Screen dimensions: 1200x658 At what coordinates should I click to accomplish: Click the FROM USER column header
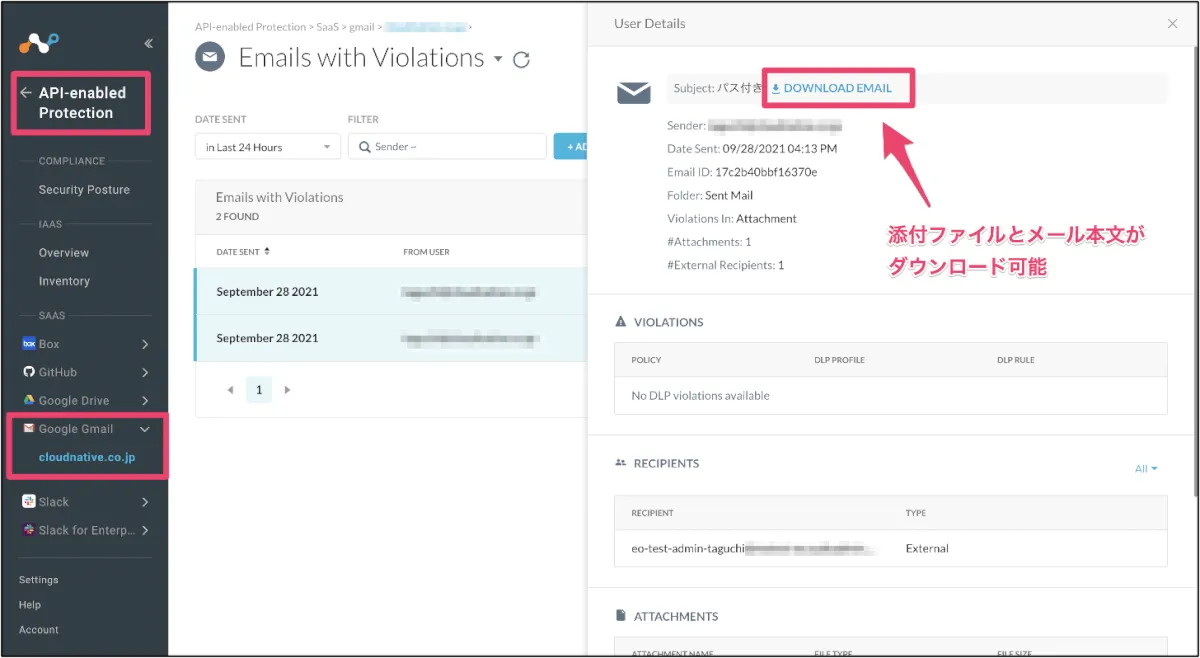pyautogui.click(x=426, y=252)
